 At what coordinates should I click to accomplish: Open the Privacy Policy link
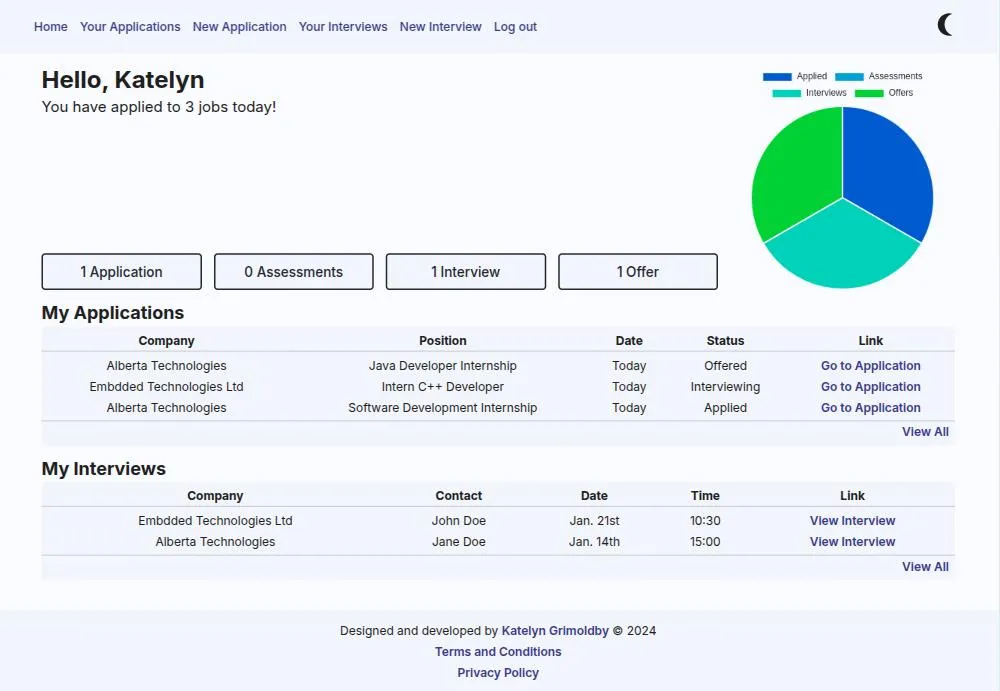pos(498,673)
